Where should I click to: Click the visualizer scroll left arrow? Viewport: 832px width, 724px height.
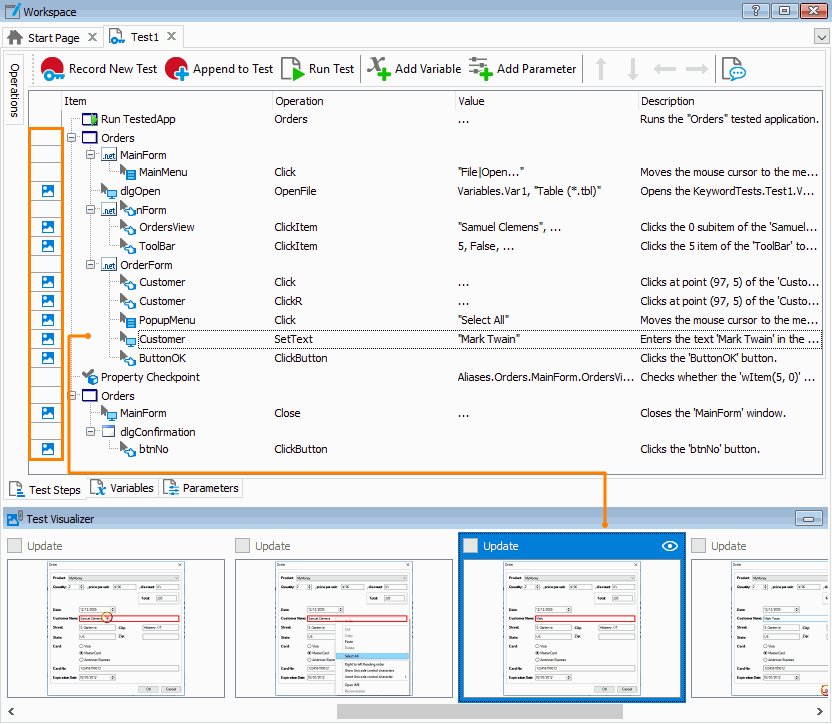point(11,711)
